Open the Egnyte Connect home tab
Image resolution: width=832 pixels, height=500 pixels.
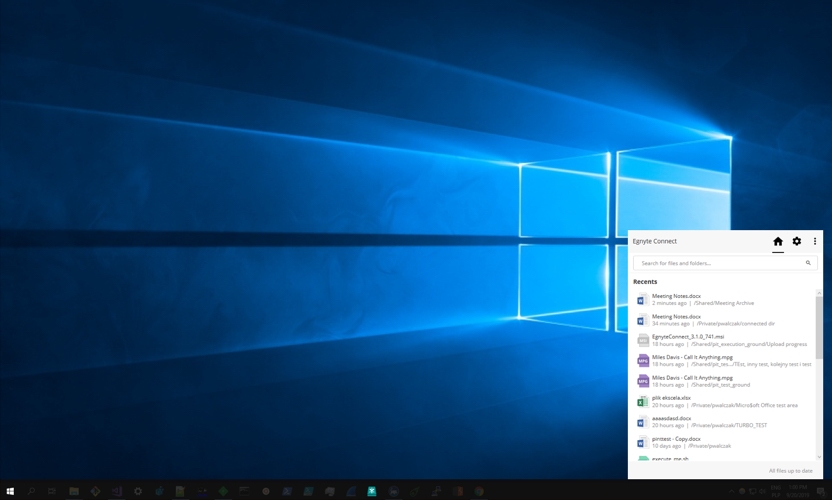[x=778, y=241]
